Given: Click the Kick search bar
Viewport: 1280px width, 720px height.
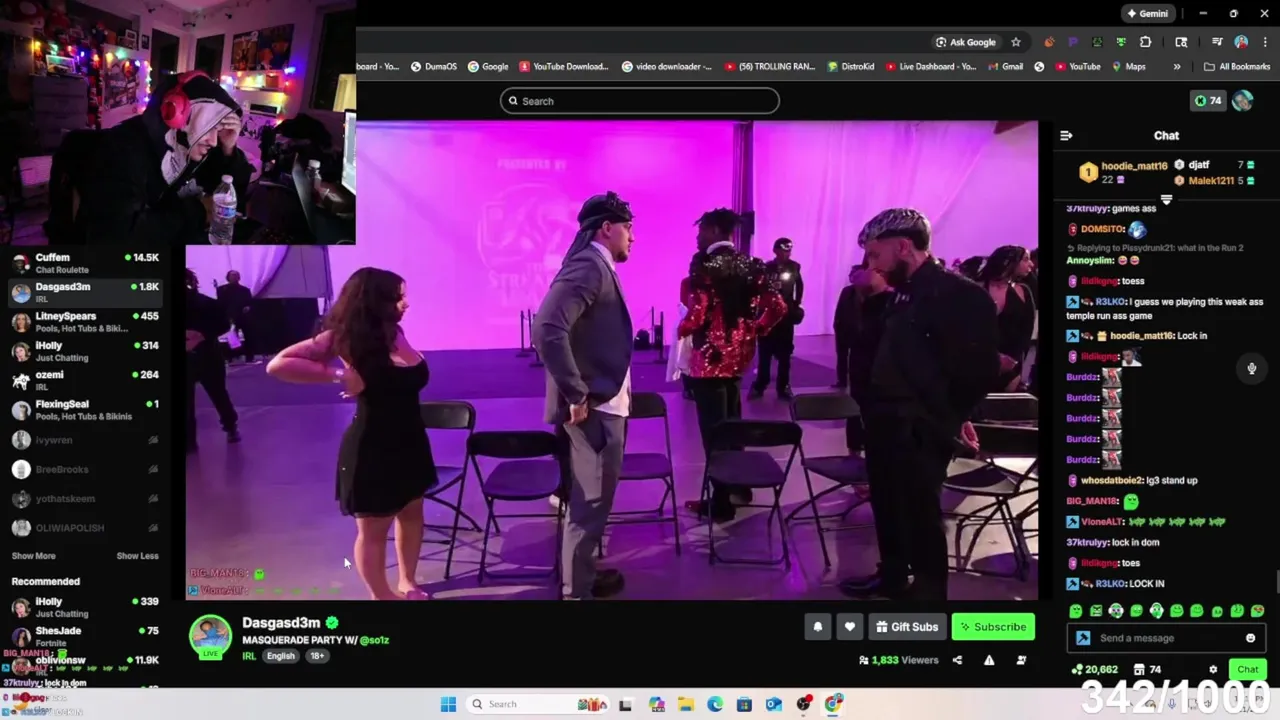Looking at the screenshot, I should [x=640, y=101].
